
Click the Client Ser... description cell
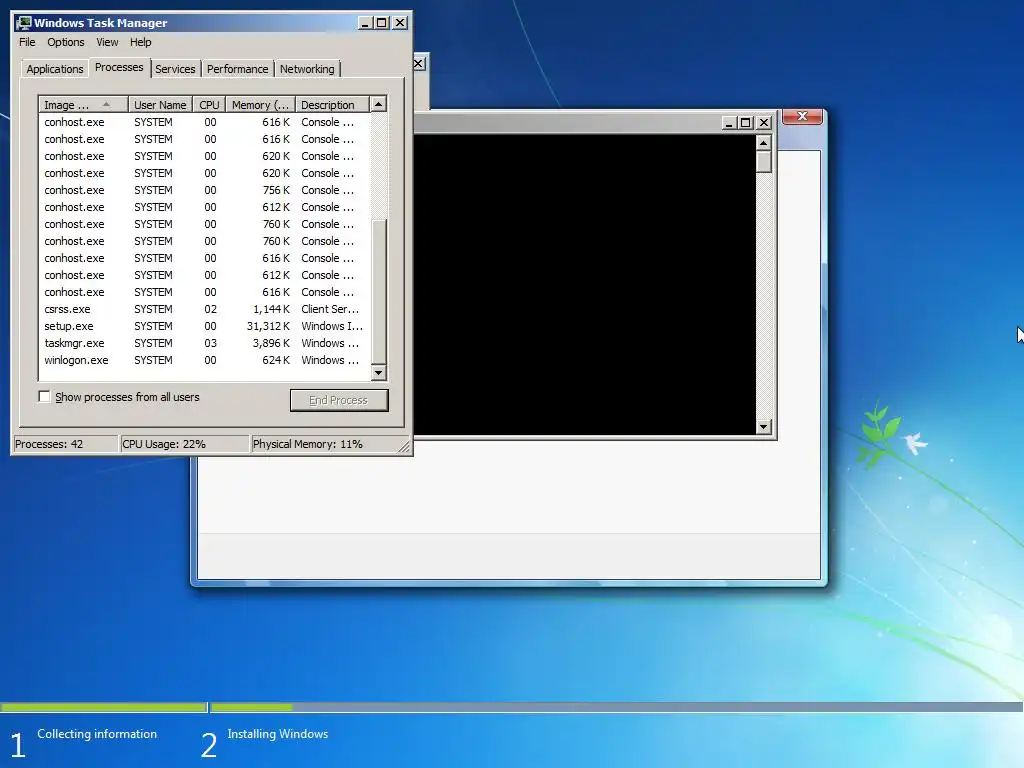[x=330, y=309]
